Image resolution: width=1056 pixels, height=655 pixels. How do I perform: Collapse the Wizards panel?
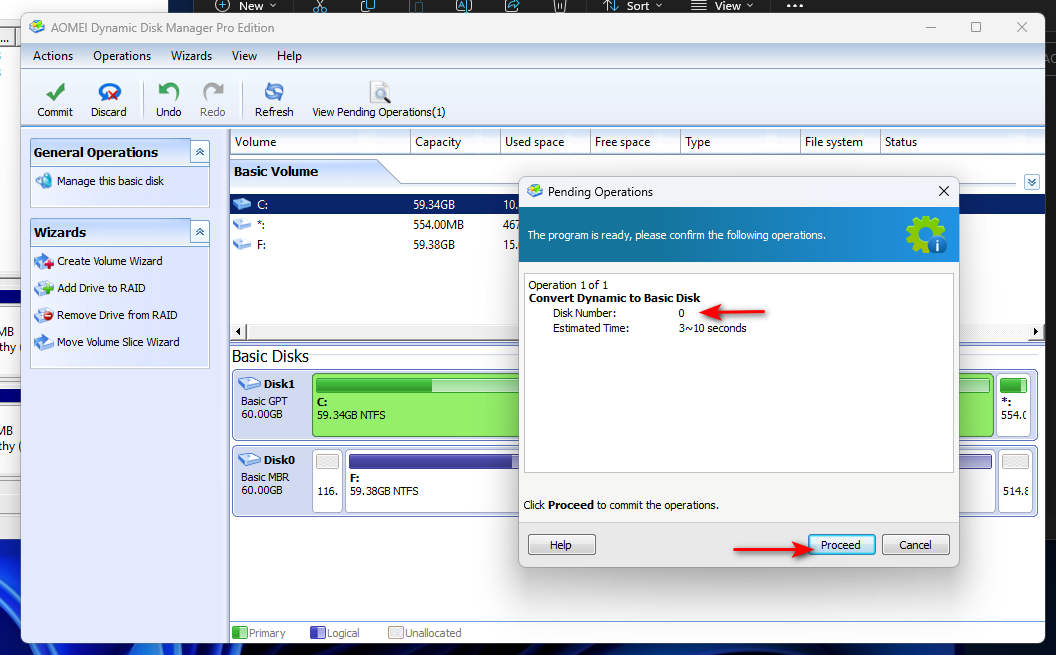pyautogui.click(x=200, y=232)
